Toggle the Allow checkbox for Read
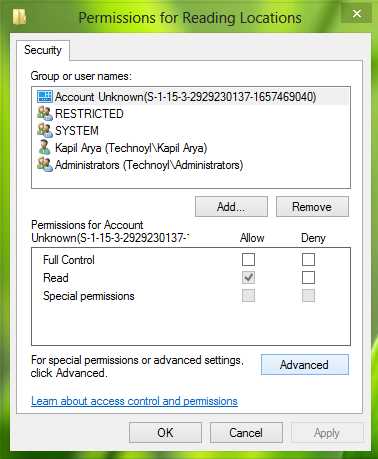Image resolution: width=378 pixels, height=459 pixels. point(248,277)
